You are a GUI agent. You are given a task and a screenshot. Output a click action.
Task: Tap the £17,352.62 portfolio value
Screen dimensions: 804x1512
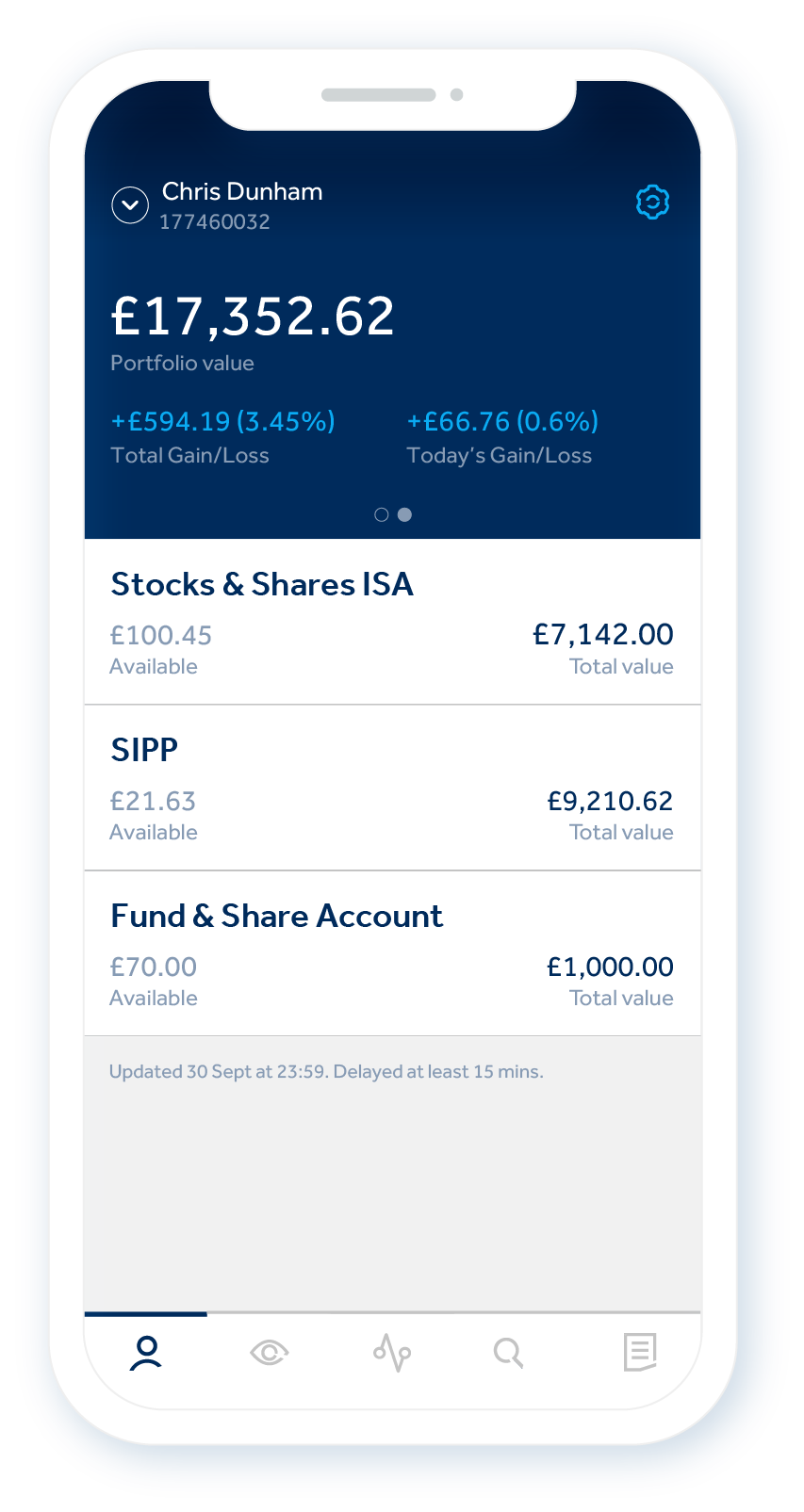tap(253, 317)
